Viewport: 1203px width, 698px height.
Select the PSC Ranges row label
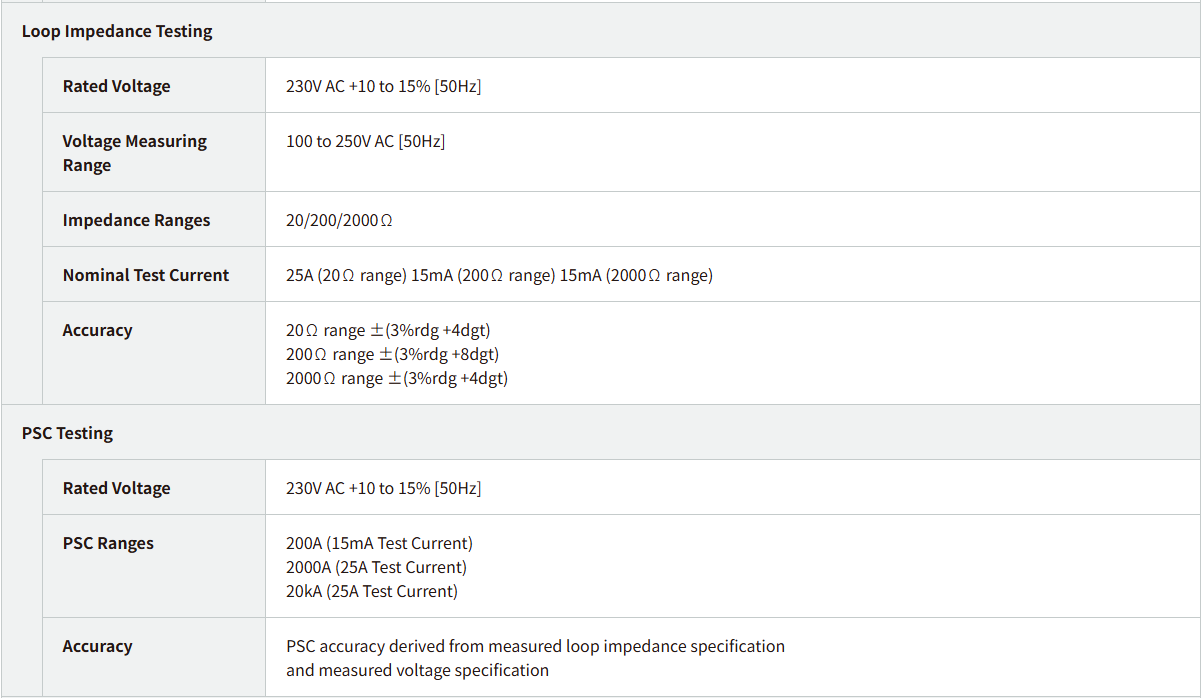[x=108, y=543]
